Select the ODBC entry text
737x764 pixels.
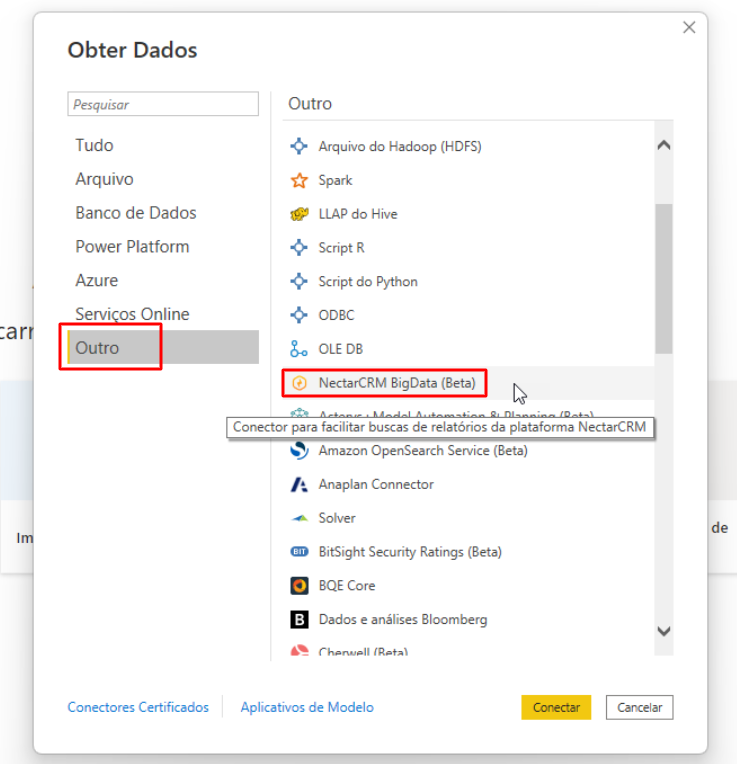click(336, 315)
